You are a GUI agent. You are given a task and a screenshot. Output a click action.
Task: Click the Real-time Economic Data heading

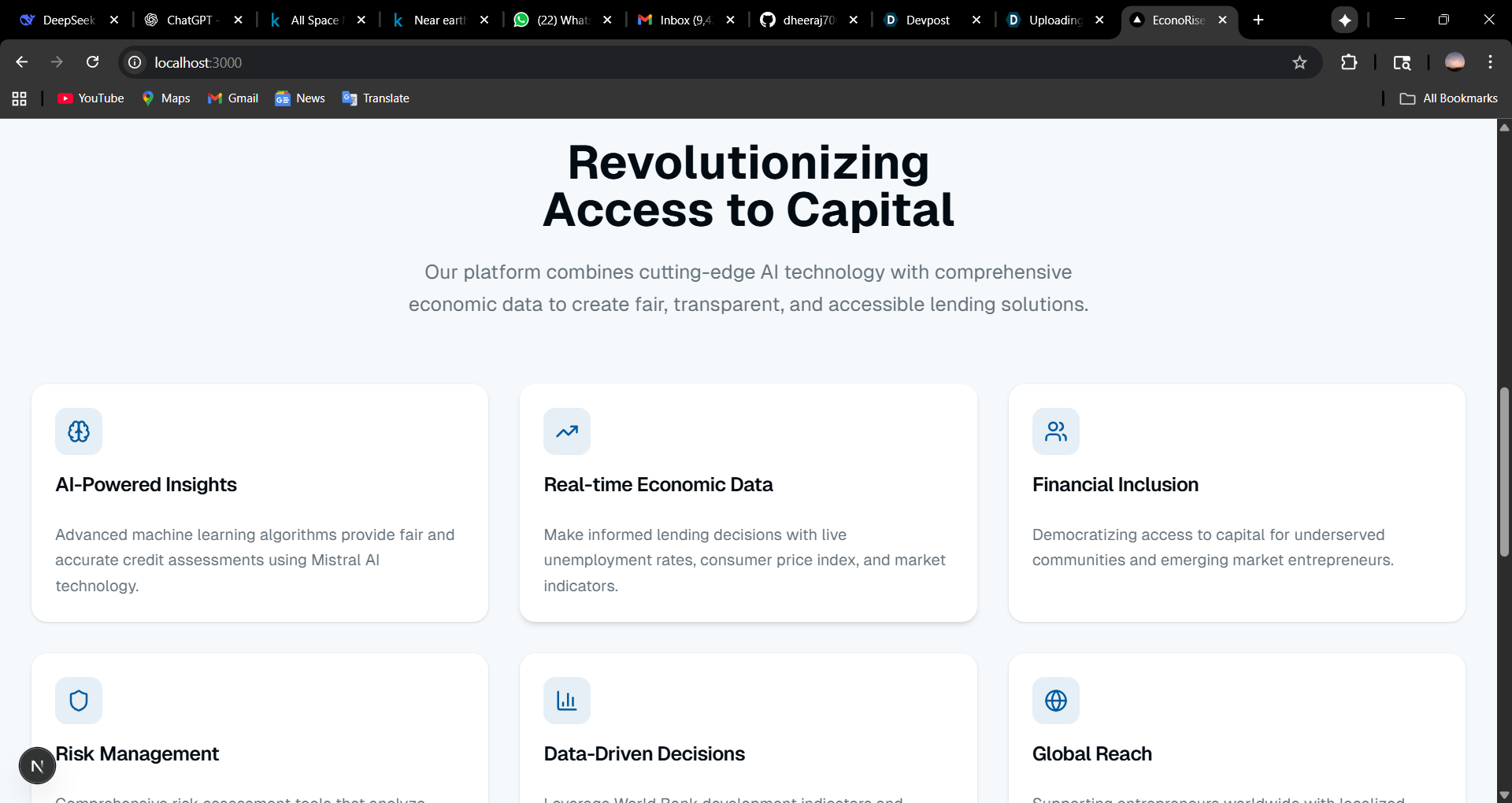pyautogui.click(x=658, y=485)
